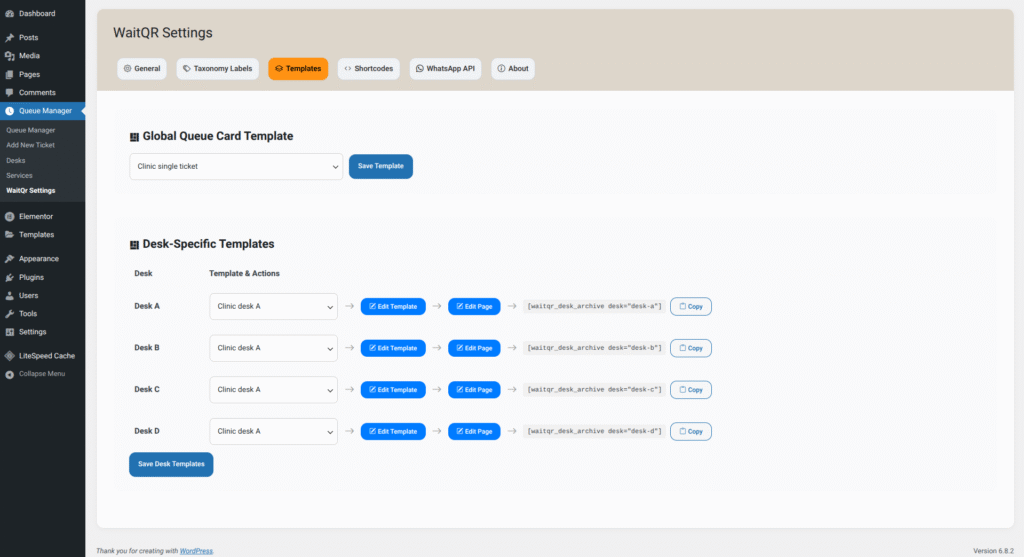
Task: Click the Queue Manager clock icon
Action: (x=10, y=111)
